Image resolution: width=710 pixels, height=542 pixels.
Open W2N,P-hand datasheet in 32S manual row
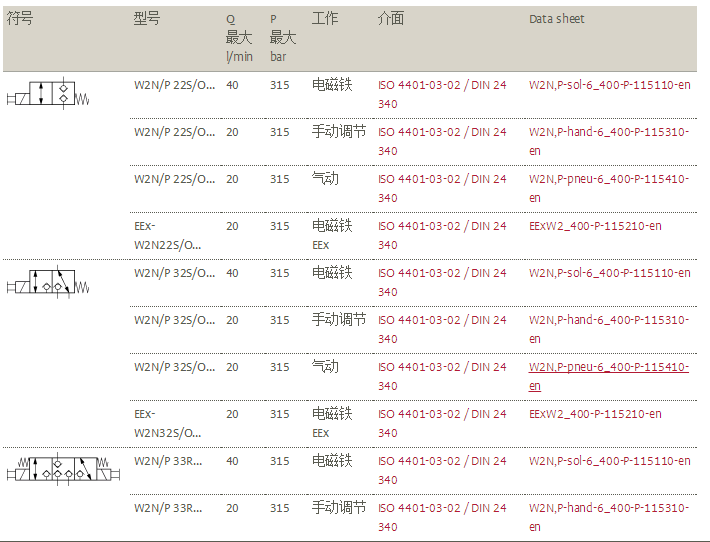point(609,329)
